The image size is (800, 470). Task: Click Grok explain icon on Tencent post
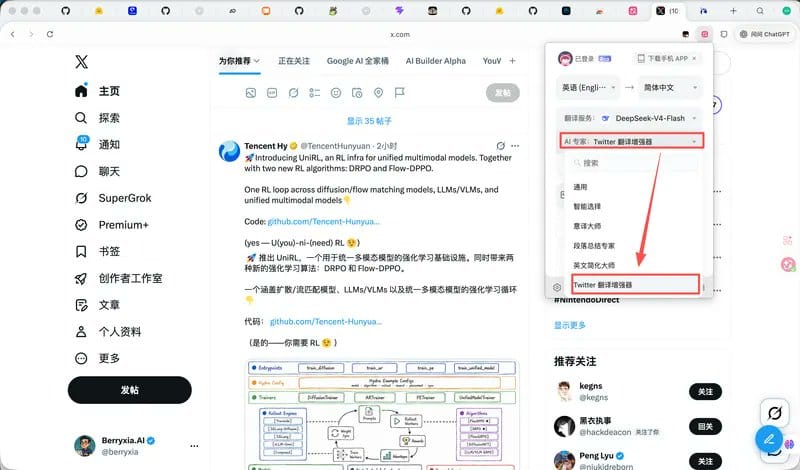(x=501, y=146)
